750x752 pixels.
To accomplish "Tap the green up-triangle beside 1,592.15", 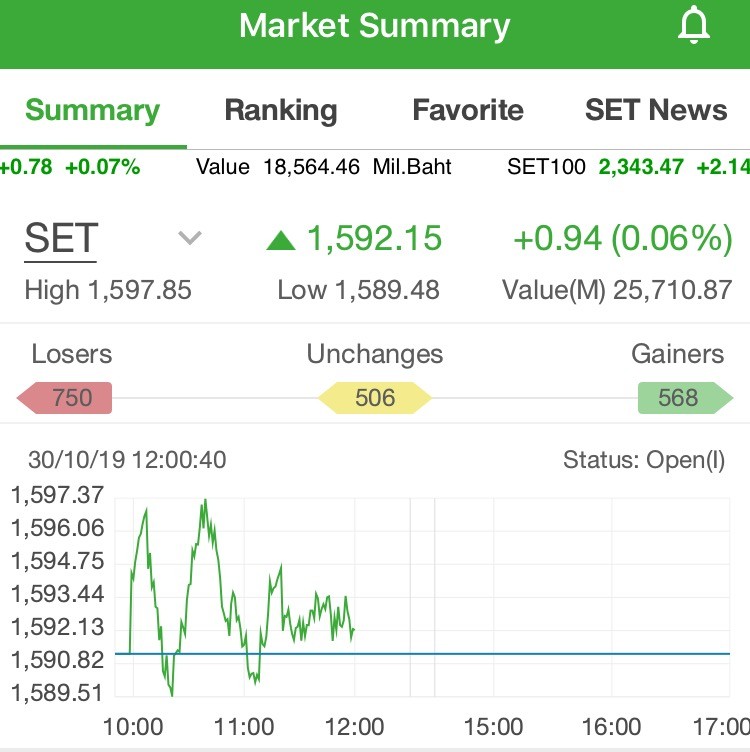I will [x=281, y=240].
